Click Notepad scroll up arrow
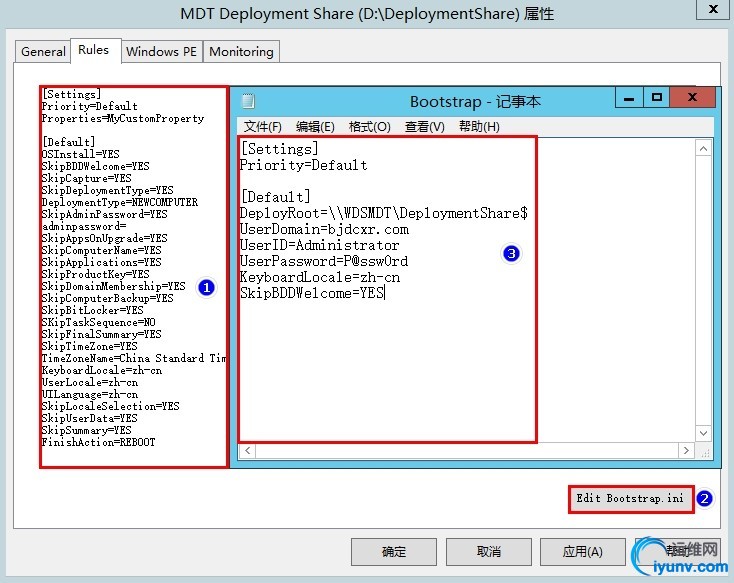 [703, 149]
